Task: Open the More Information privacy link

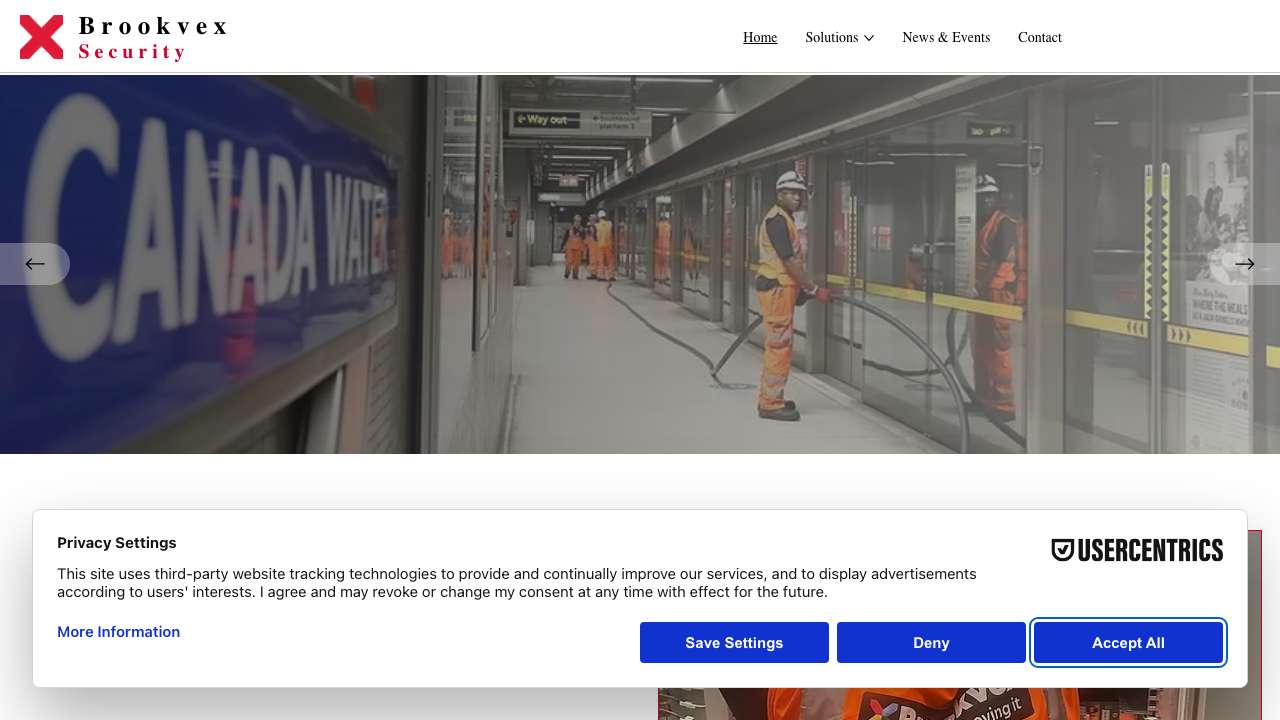Action: 118,632
